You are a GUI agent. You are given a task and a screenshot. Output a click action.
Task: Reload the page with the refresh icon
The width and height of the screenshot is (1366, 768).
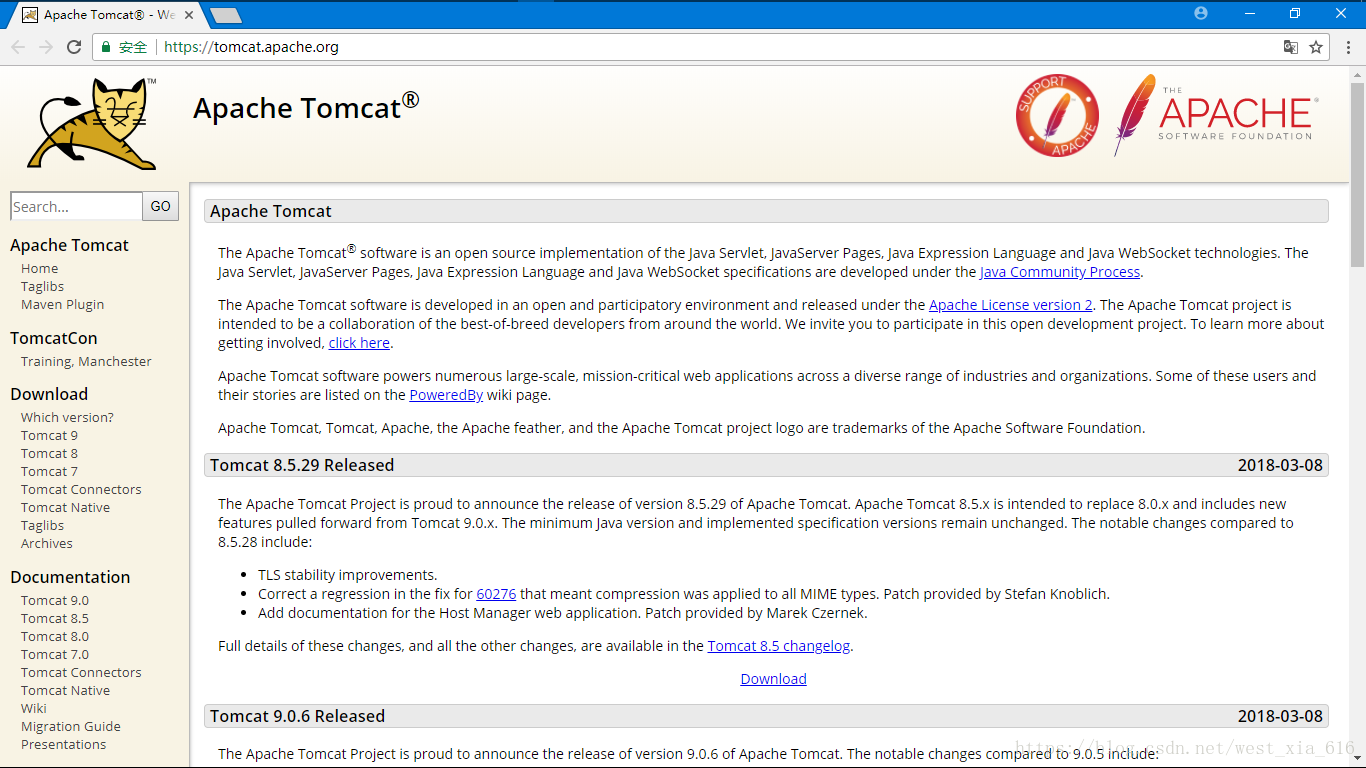74,47
